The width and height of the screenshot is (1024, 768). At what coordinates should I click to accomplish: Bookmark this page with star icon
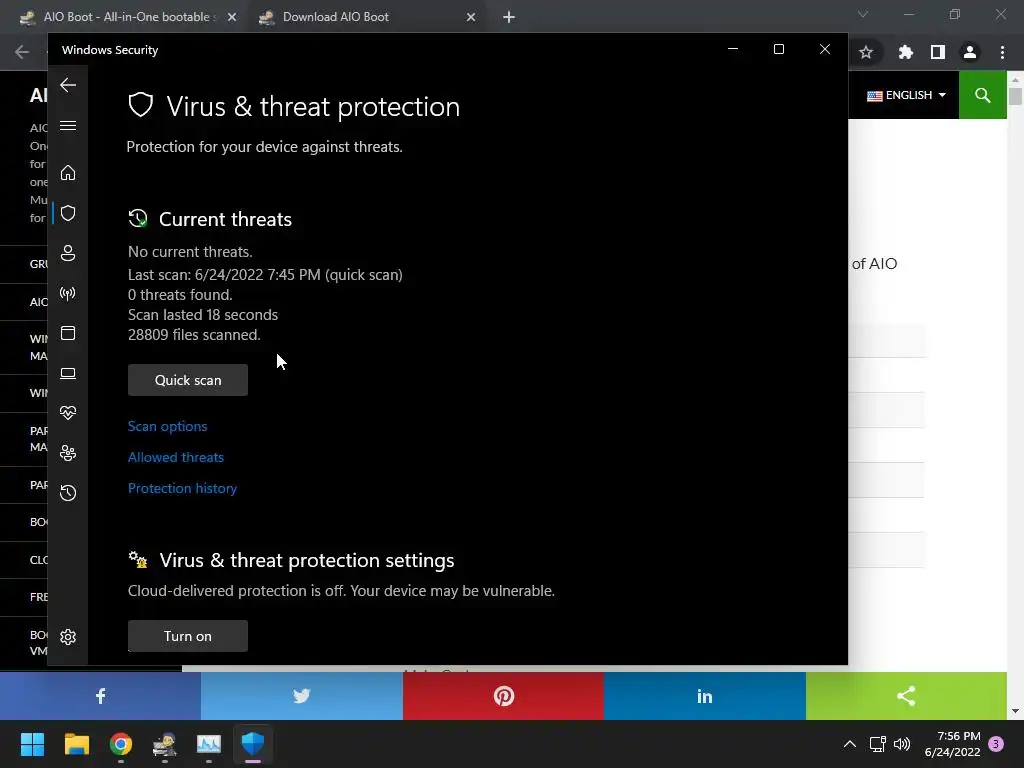(866, 52)
